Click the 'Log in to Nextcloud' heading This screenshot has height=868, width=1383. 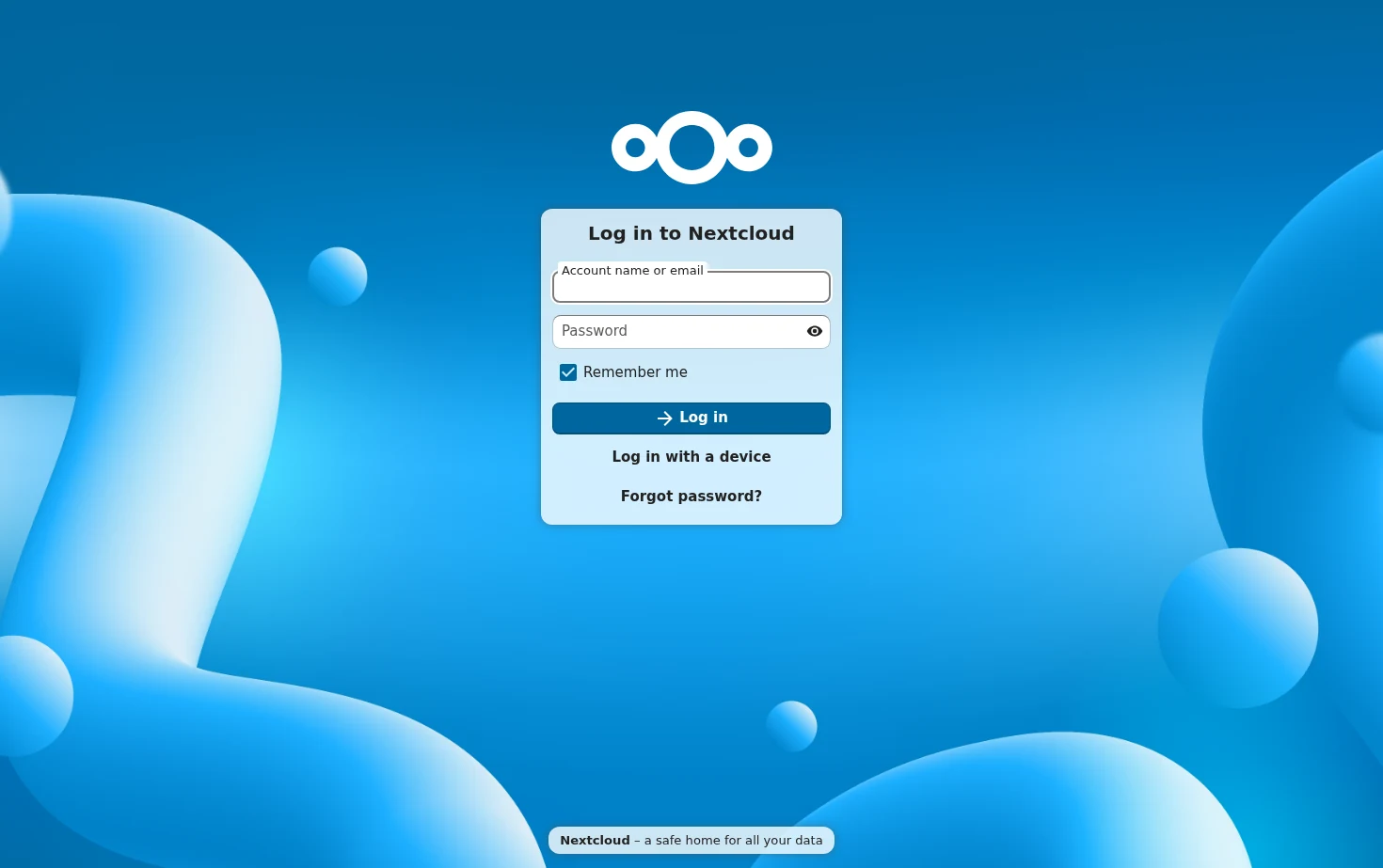691,233
